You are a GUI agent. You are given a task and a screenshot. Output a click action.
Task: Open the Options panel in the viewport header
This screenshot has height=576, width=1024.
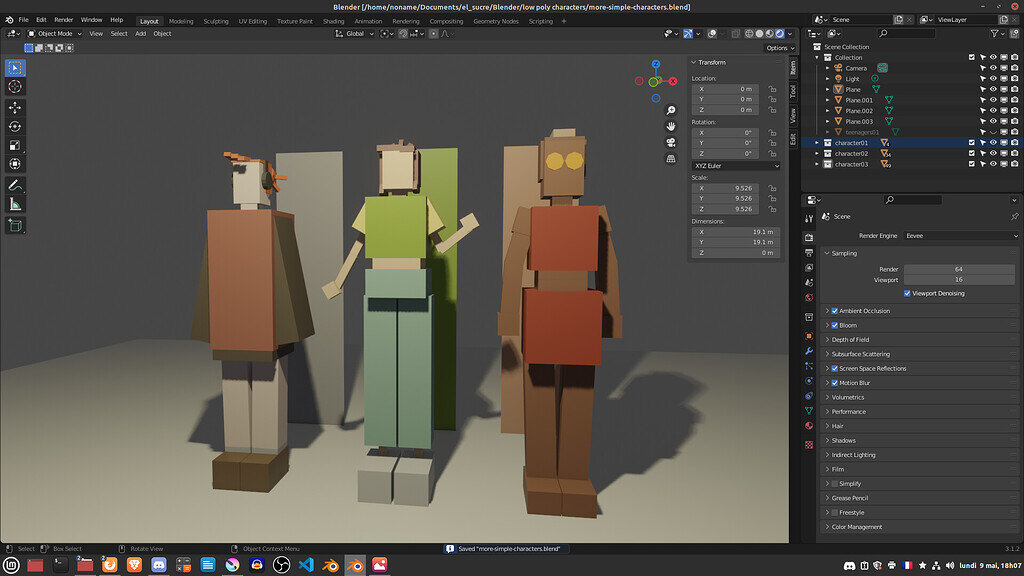click(777, 48)
